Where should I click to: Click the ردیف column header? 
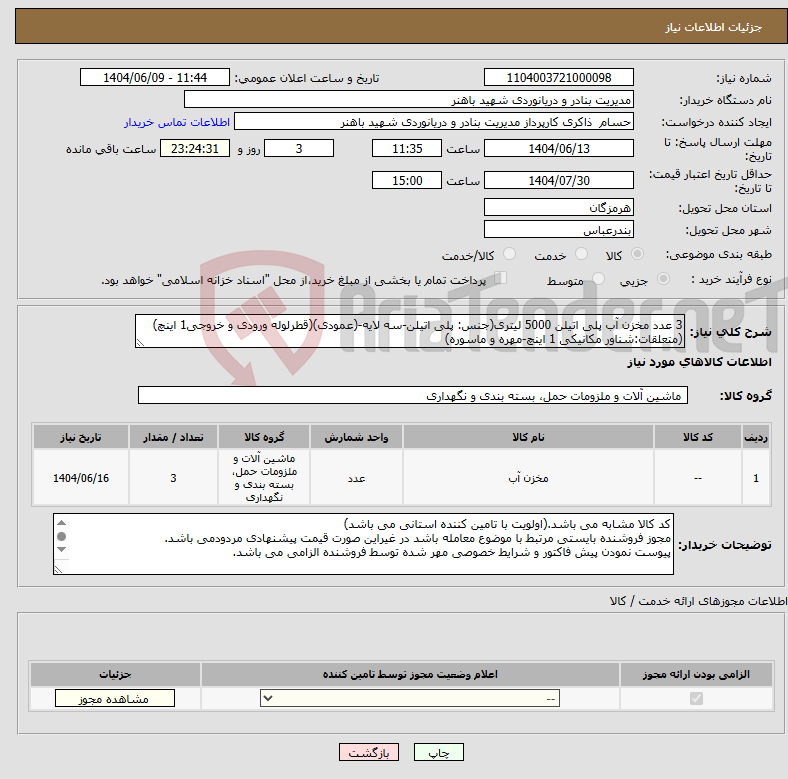[756, 437]
